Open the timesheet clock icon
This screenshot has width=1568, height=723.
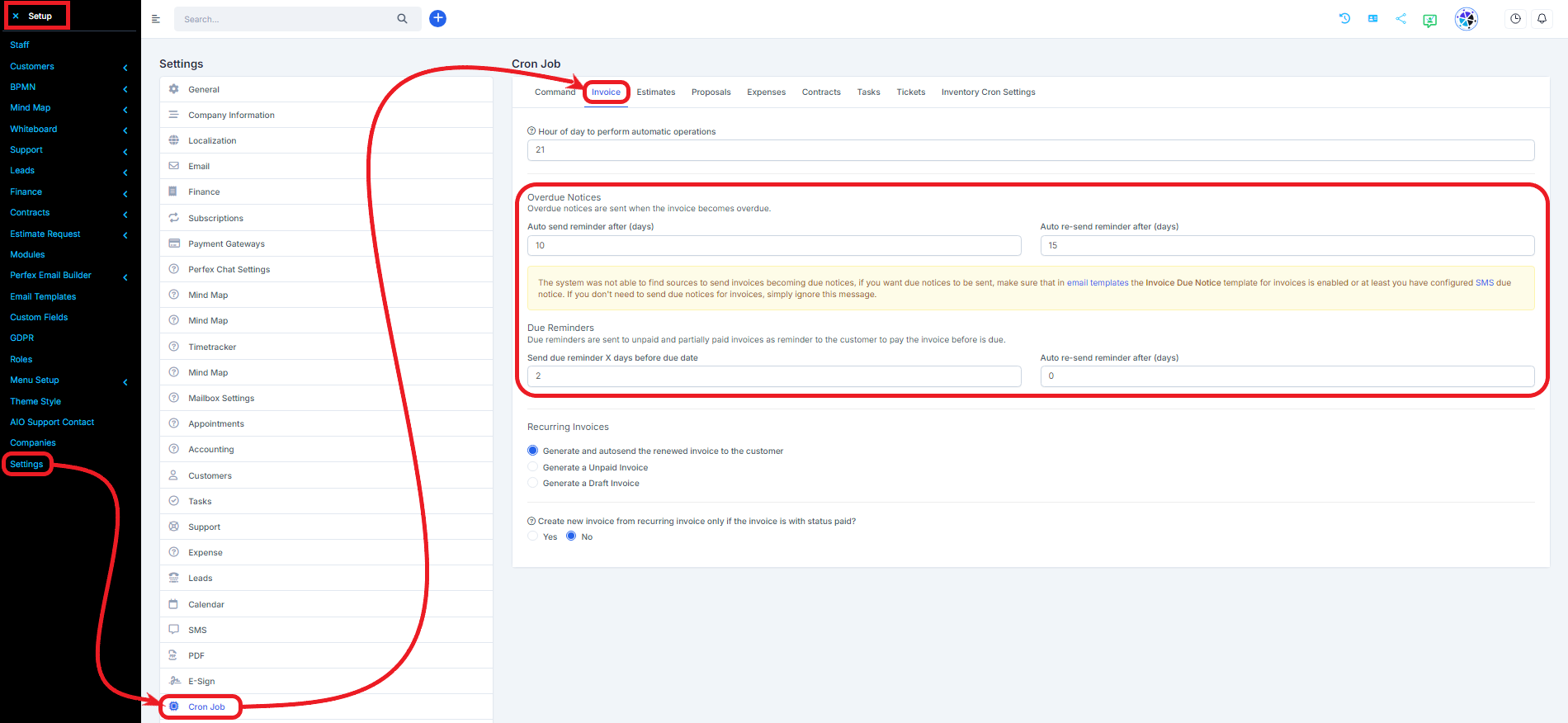(x=1515, y=18)
